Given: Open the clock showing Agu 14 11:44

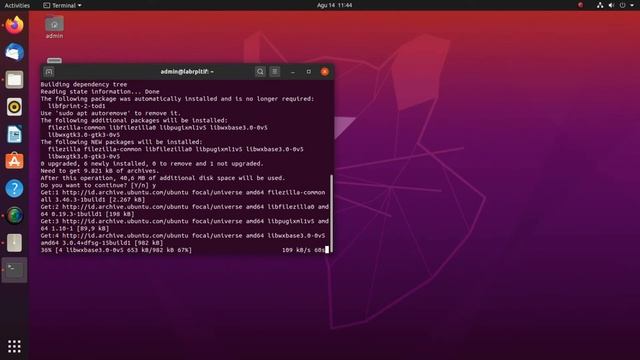Looking at the screenshot, I should [x=334, y=5].
